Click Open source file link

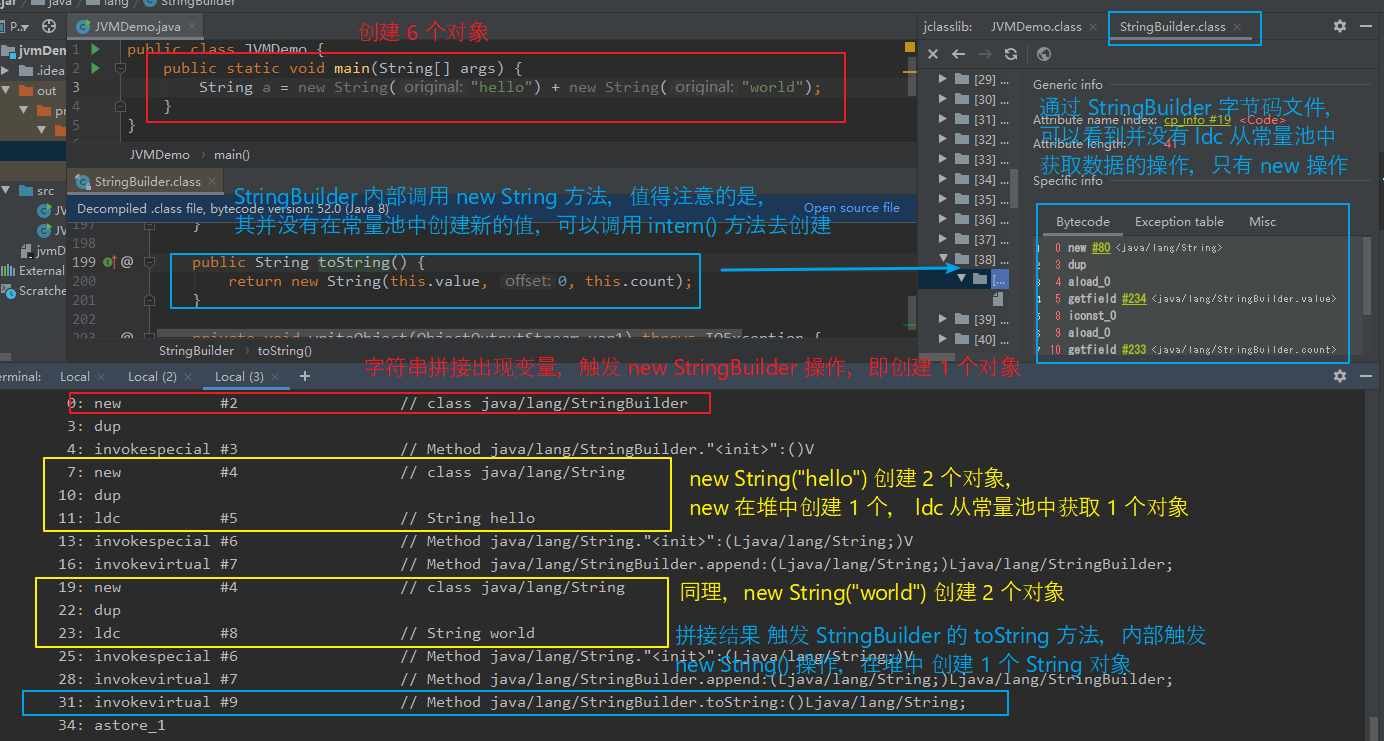(x=852, y=208)
